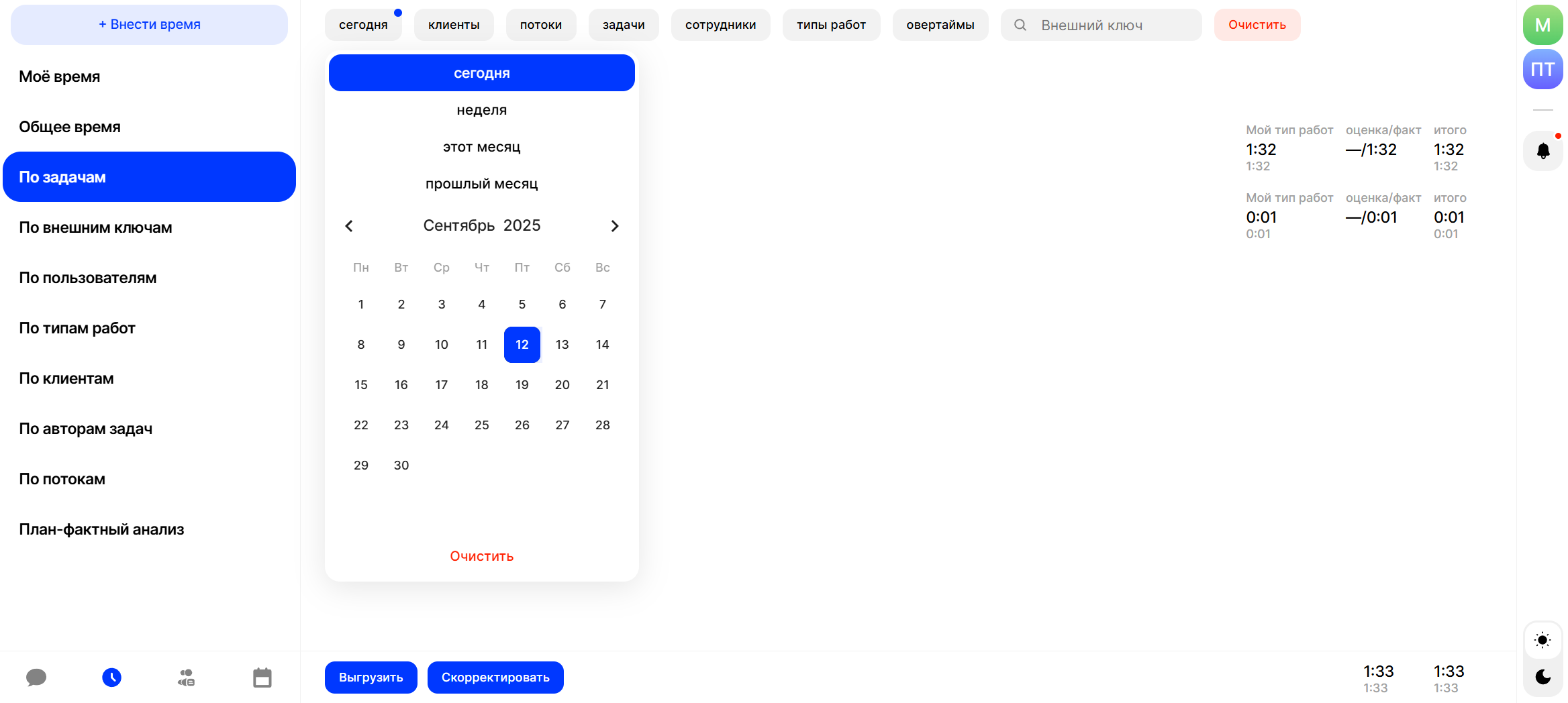The width and height of the screenshot is (1568, 703).
Task: Open the team users icon
Action: click(x=187, y=678)
